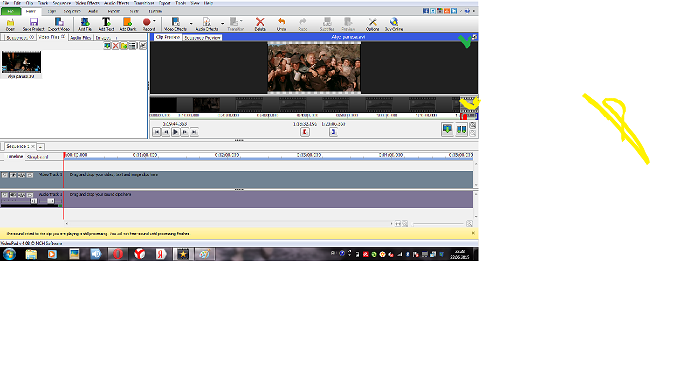Screen dimensions: 683x384
Task: Open the Video Effects menu
Action: tap(88, 3)
